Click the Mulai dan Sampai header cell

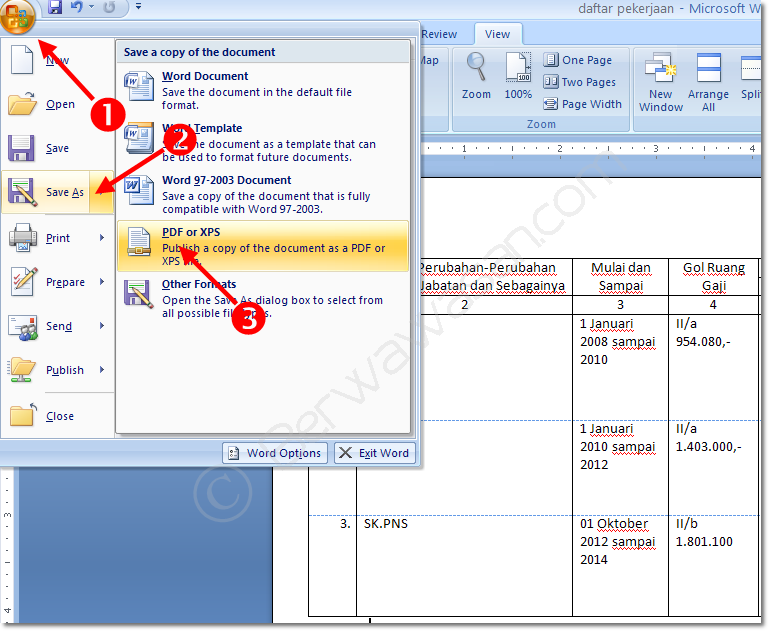pos(620,277)
